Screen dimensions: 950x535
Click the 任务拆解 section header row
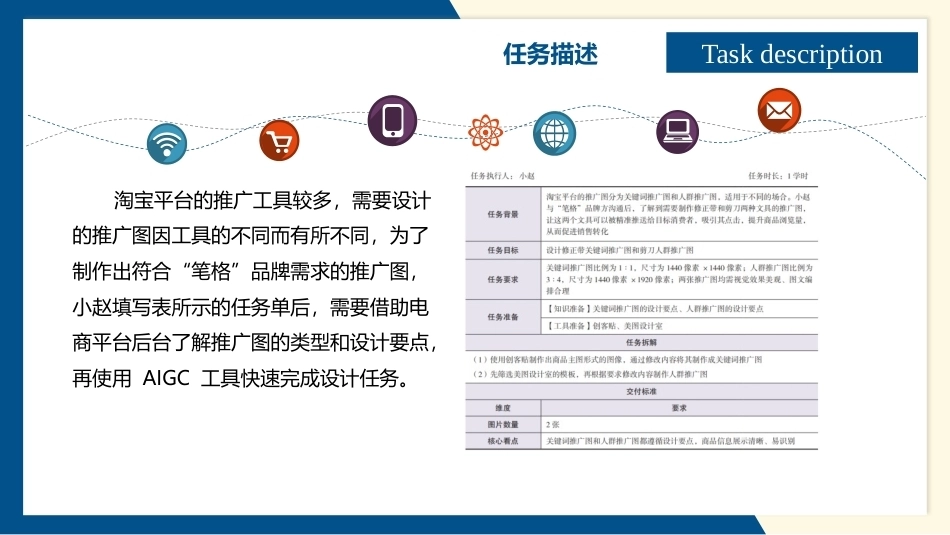pos(642,342)
